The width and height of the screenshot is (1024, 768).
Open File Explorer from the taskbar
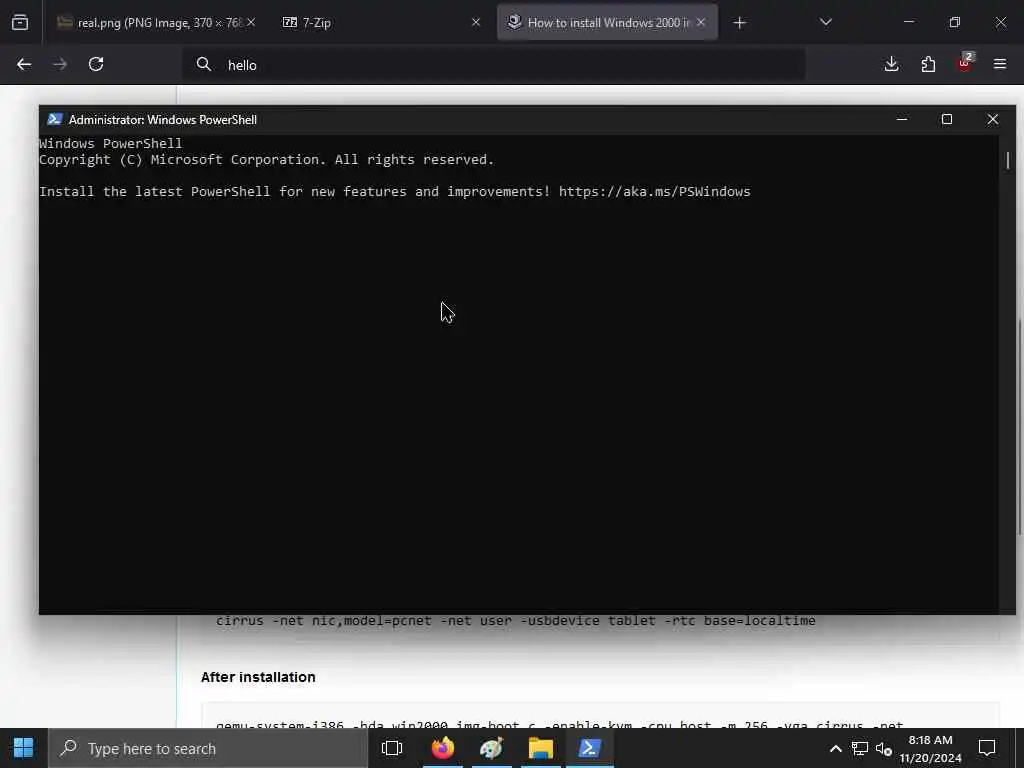click(541, 748)
